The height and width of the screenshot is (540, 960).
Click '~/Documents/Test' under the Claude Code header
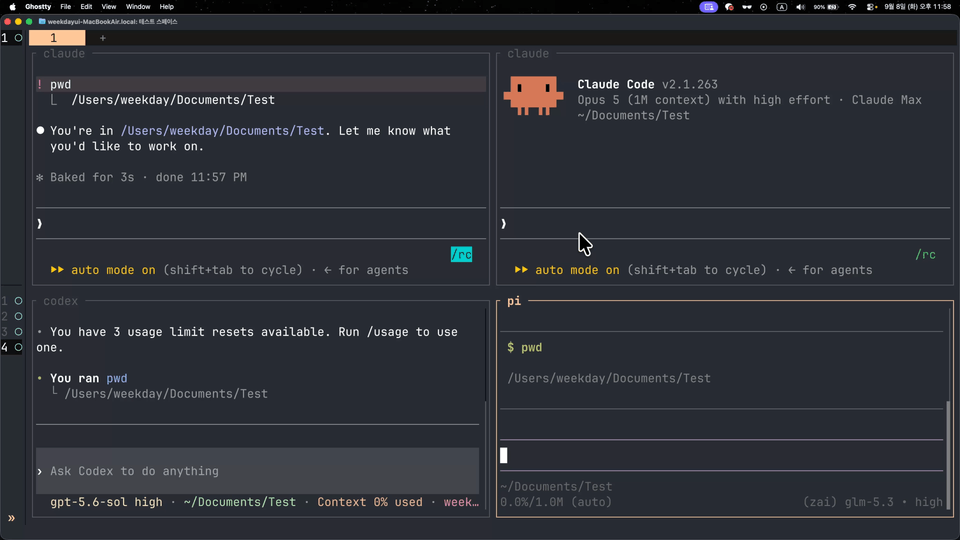pyautogui.click(x=633, y=115)
